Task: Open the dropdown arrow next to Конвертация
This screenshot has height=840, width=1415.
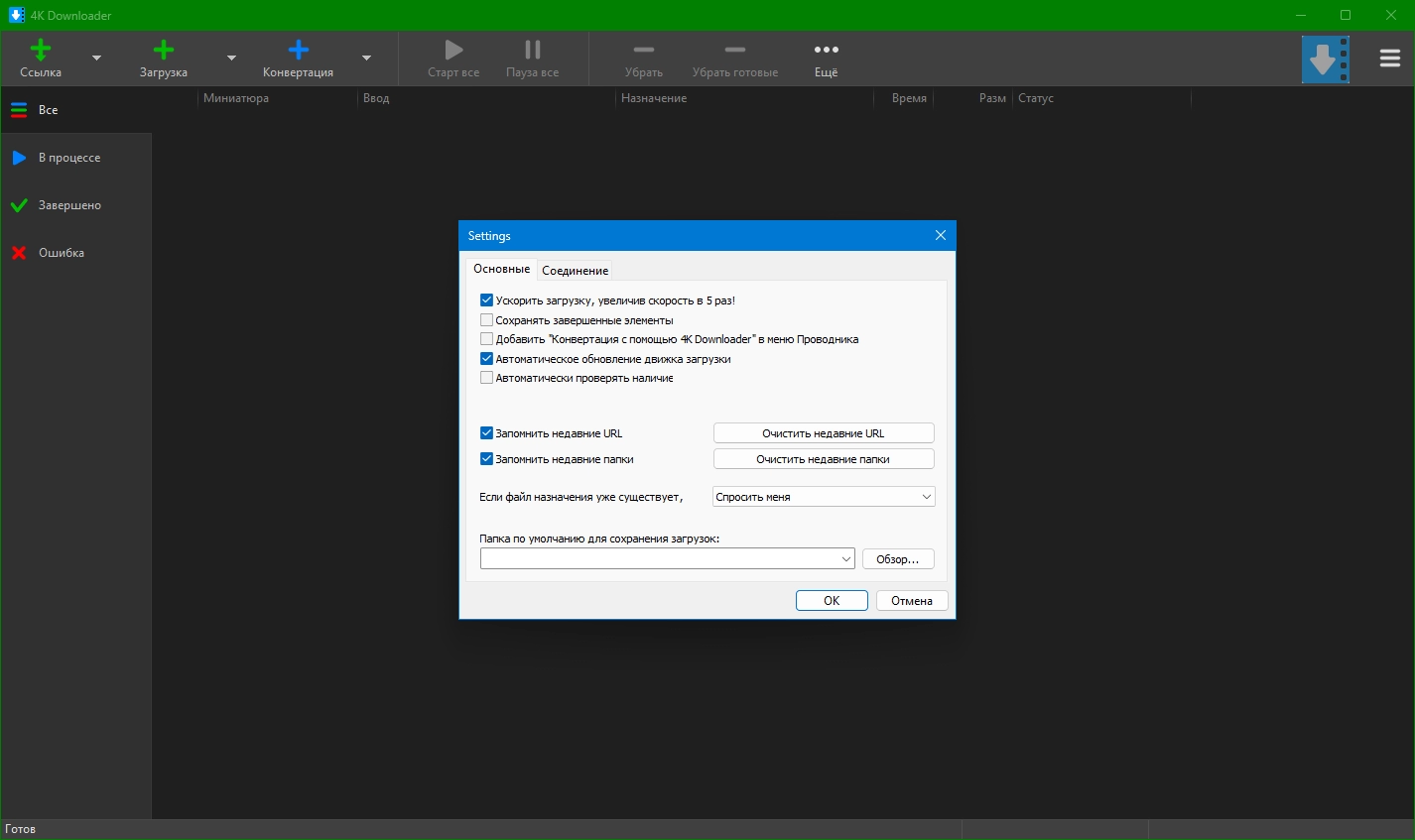Action: 366,59
